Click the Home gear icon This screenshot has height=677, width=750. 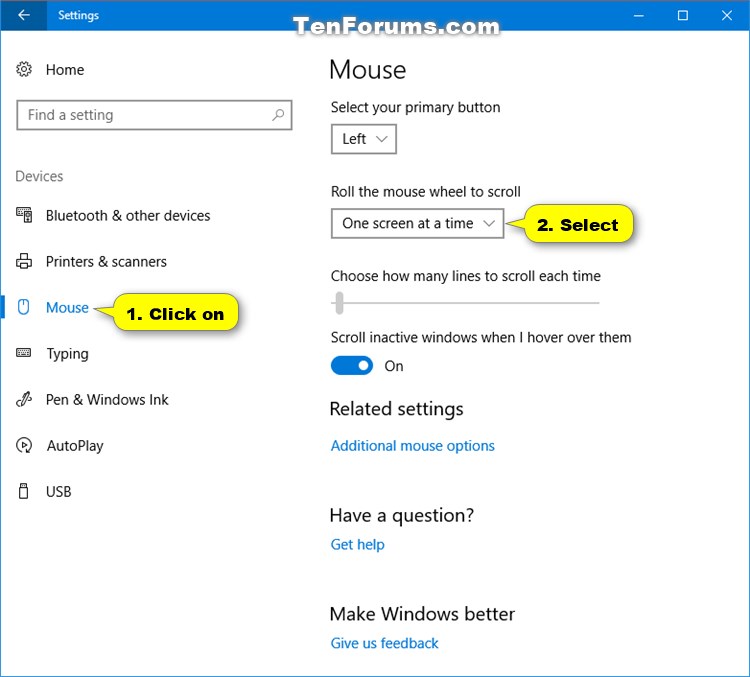24,69
